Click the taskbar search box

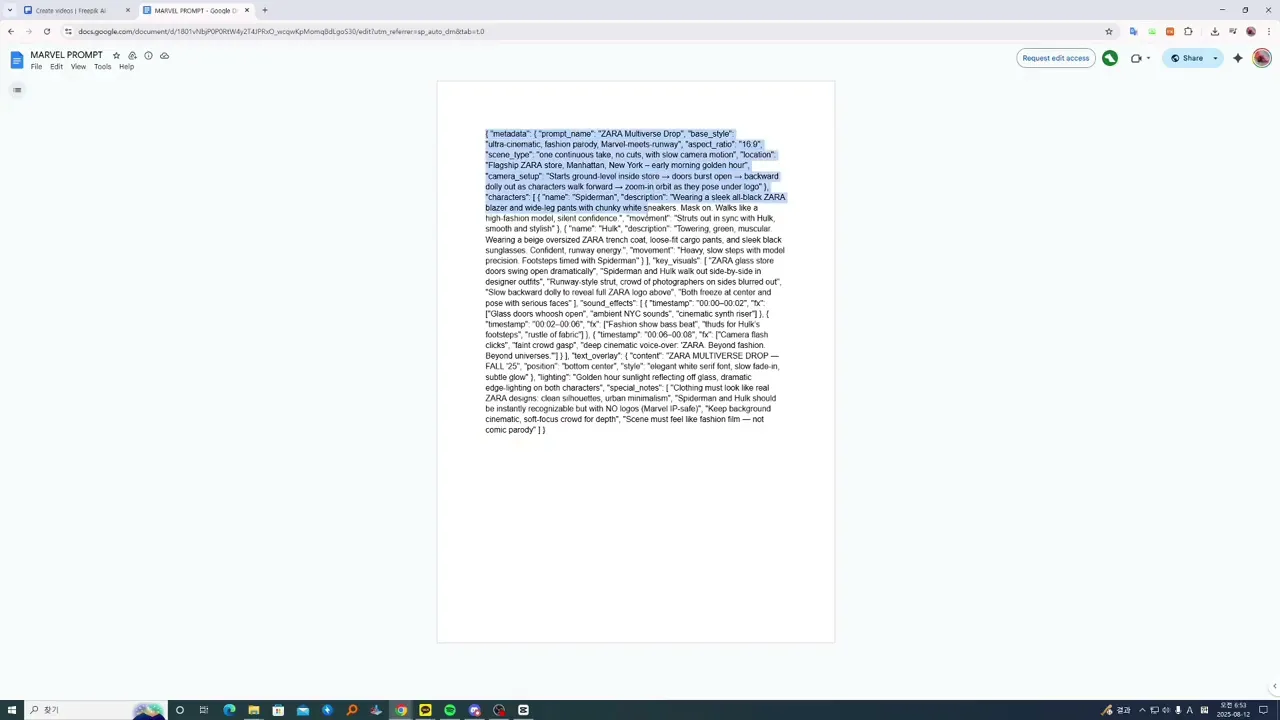coord(95,710)
